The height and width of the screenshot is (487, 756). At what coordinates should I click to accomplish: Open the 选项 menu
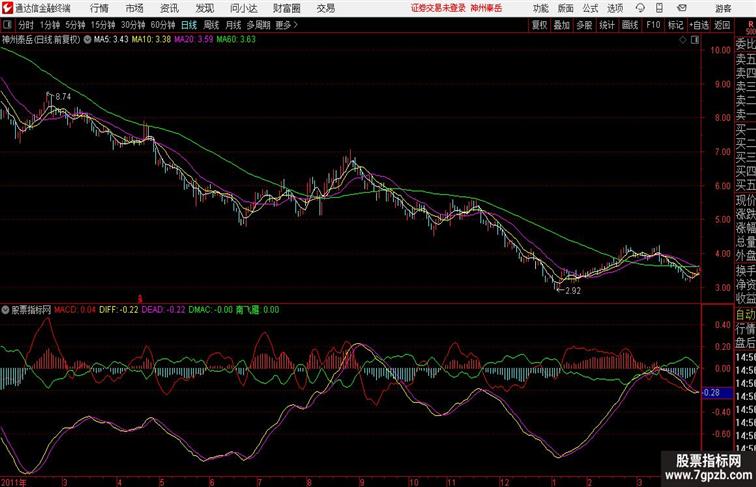coord(615,8)
